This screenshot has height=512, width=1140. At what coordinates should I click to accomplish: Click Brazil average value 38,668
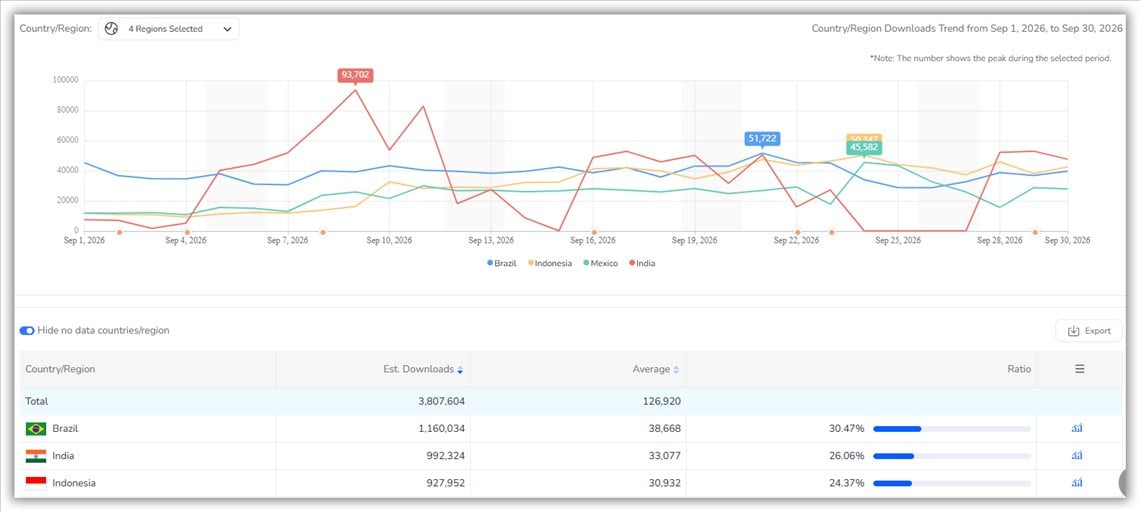coord(665,429)
